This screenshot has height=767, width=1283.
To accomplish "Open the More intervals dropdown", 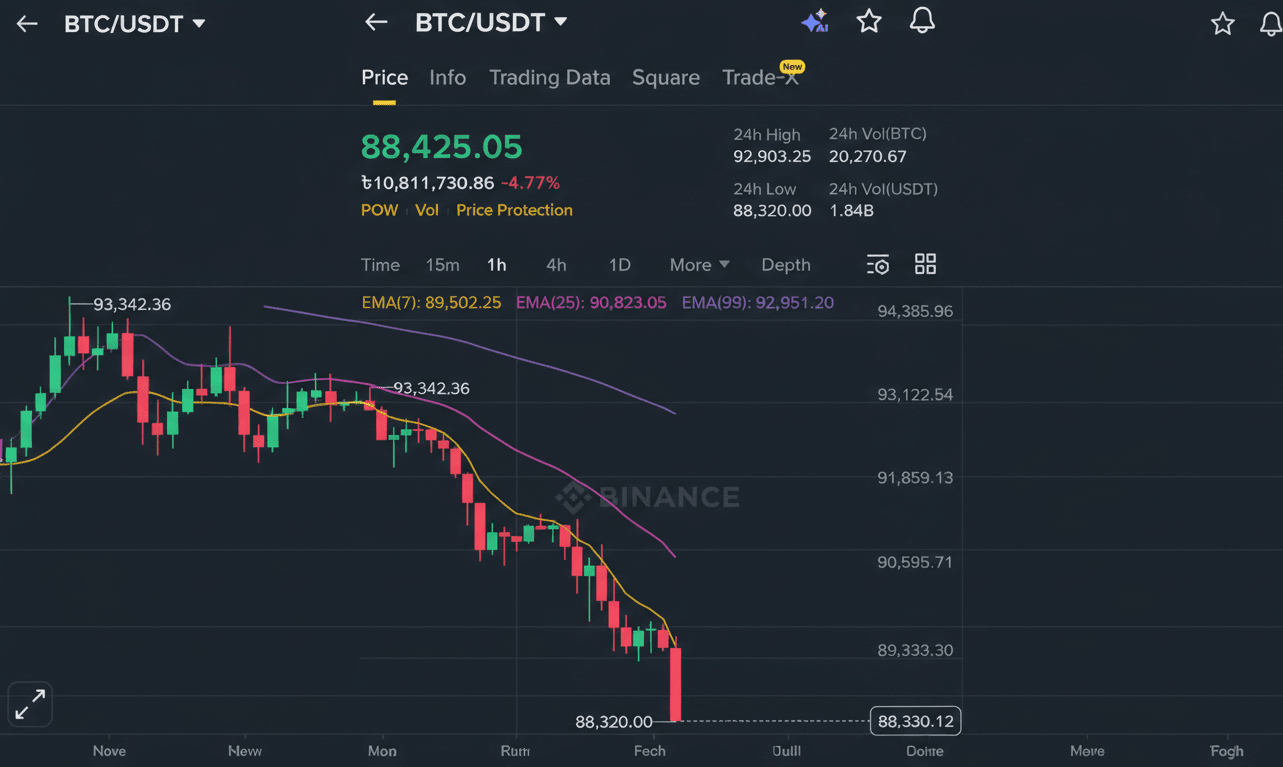I will tap(700, 265).
